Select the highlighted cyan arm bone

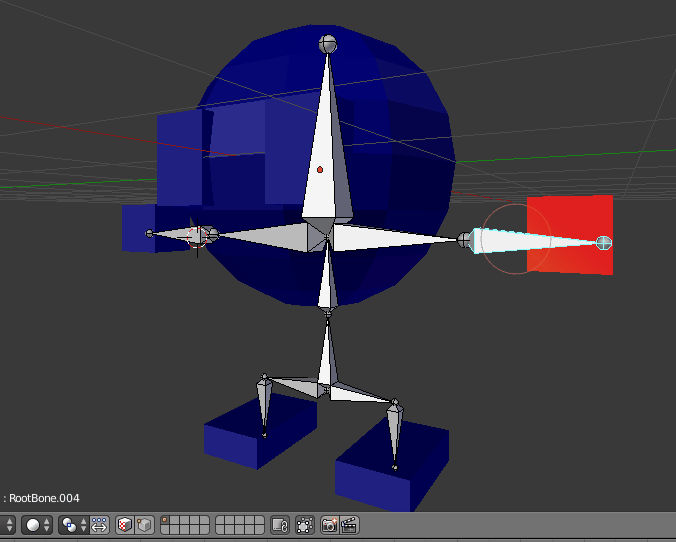533,241
